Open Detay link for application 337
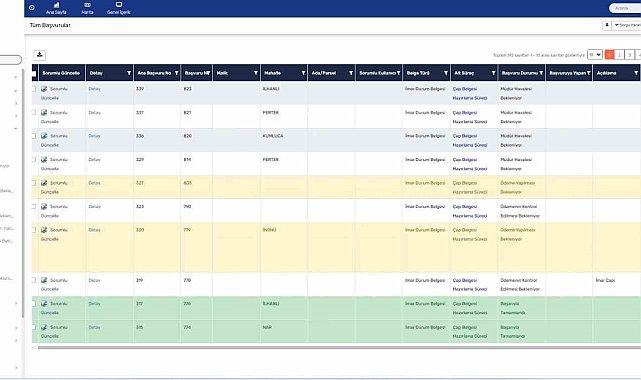The height and width of the screenshot is (380, 641). [94, 113]
